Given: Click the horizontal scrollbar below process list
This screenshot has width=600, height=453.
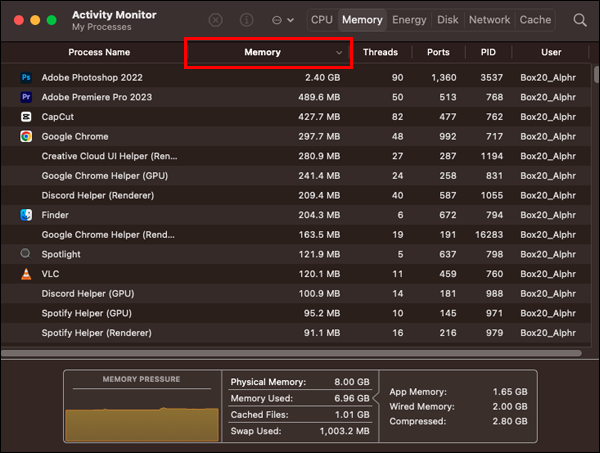Looking at the screenshot, I should [292, 353].
